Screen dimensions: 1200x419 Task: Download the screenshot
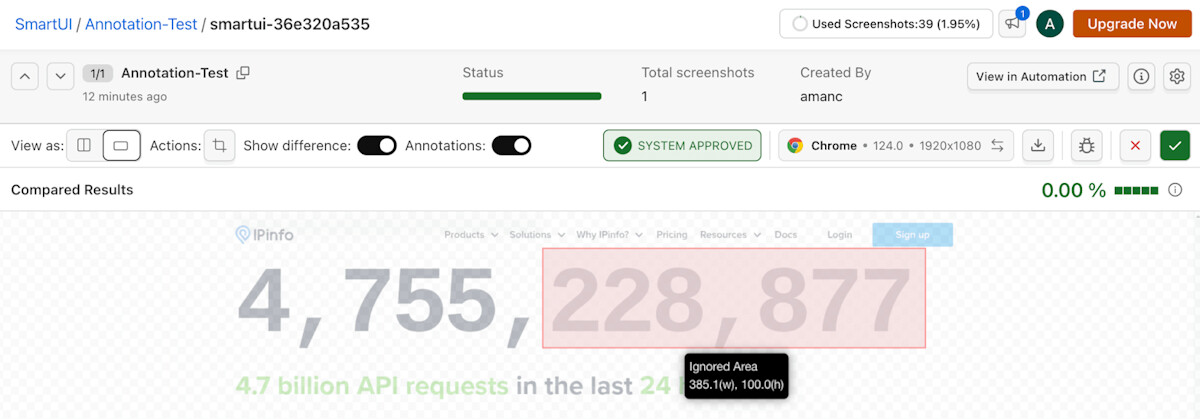pyautogui.click(x=1038, y=146)
